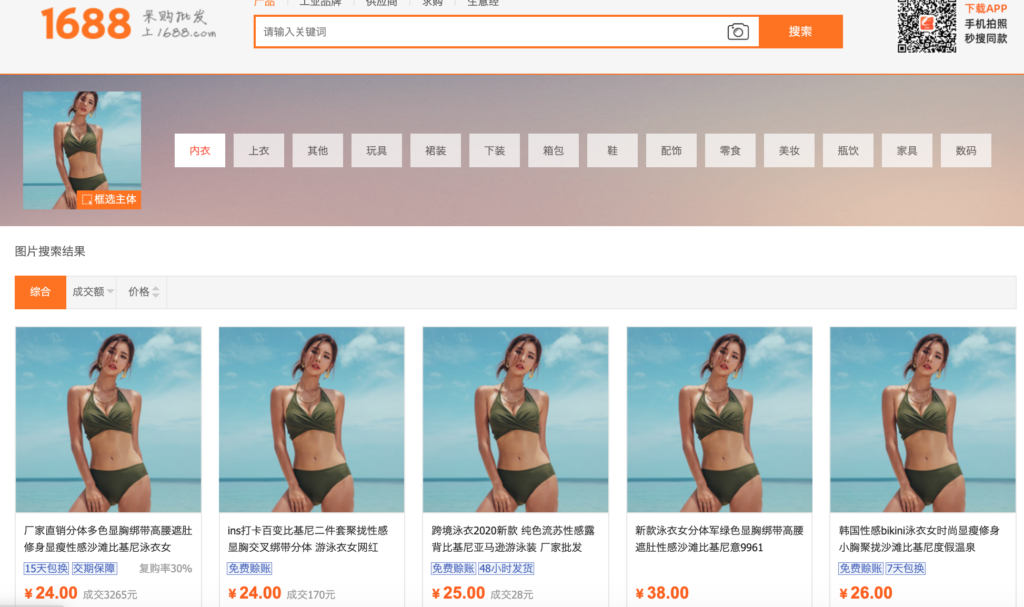
Task: Open the ins打卡百变比基尼 product title link
Action: pos(308,539)
